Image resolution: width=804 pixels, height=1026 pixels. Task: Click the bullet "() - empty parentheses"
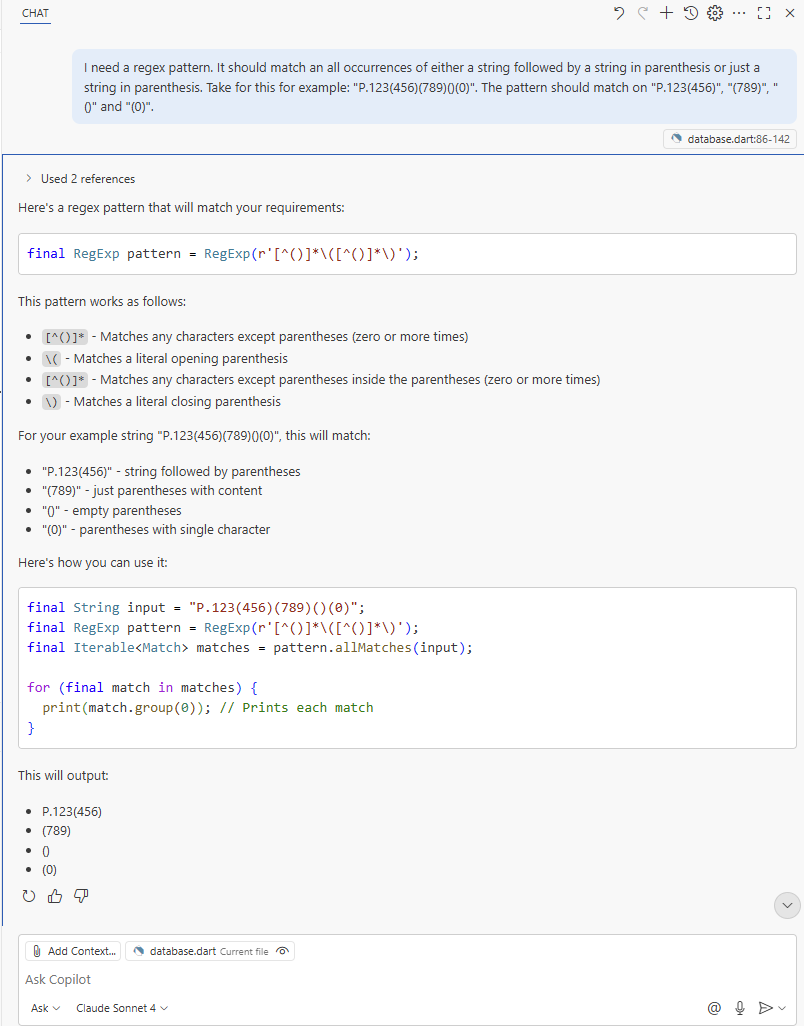[x=112, y=510]
